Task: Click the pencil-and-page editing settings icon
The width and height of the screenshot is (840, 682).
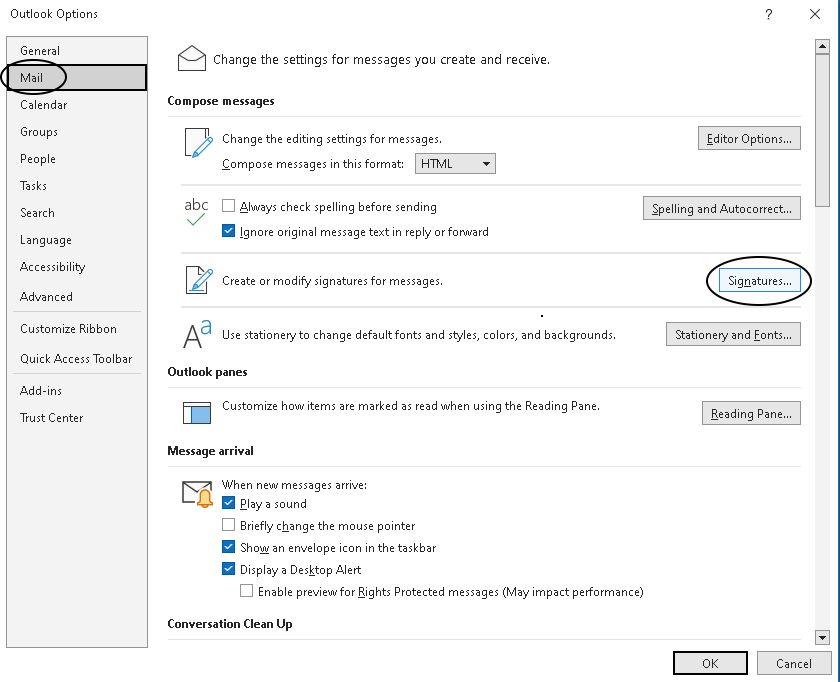Action: click(x=198, y=143)
